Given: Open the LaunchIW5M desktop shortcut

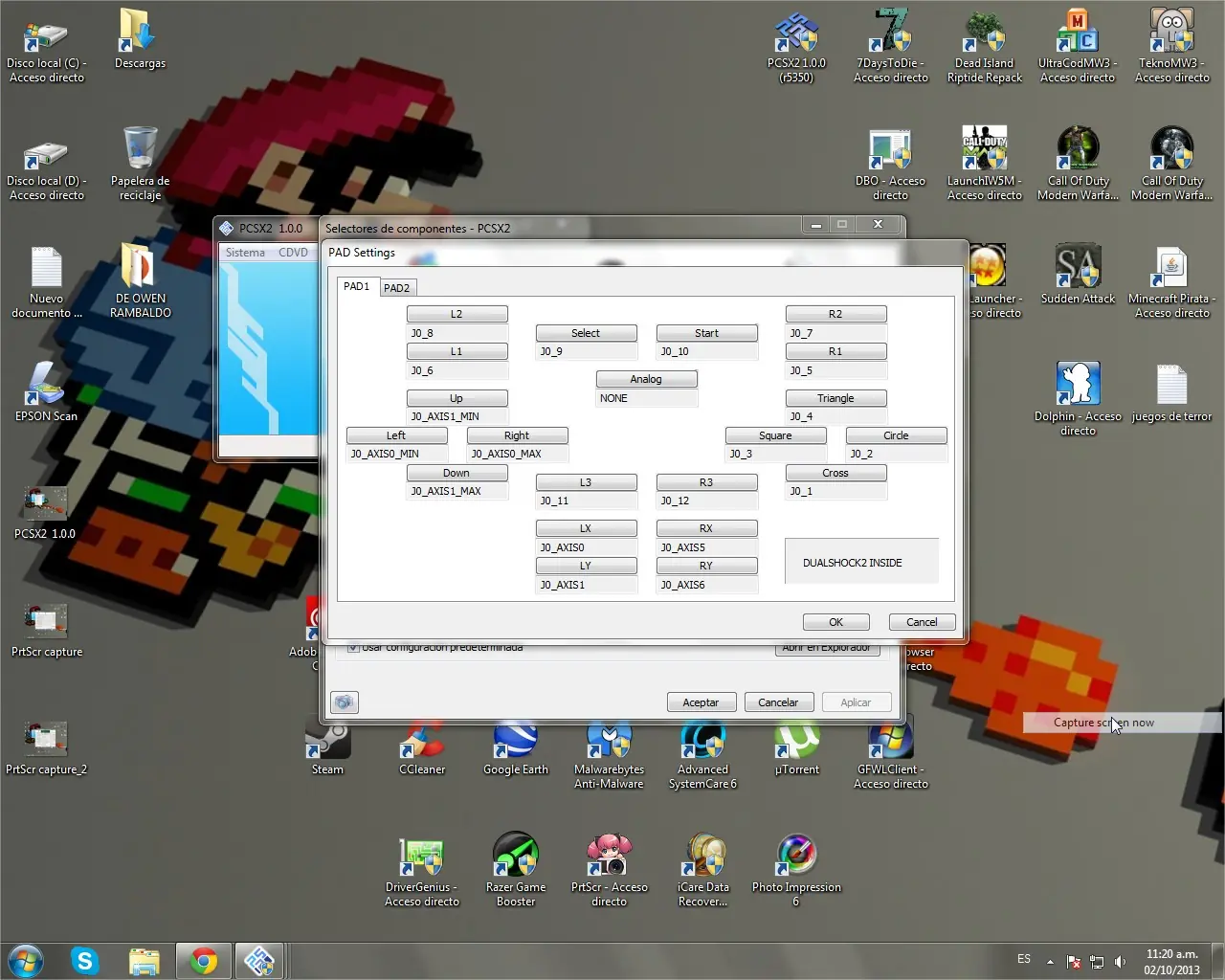Looking at the screenshot, I should point(985,163).
